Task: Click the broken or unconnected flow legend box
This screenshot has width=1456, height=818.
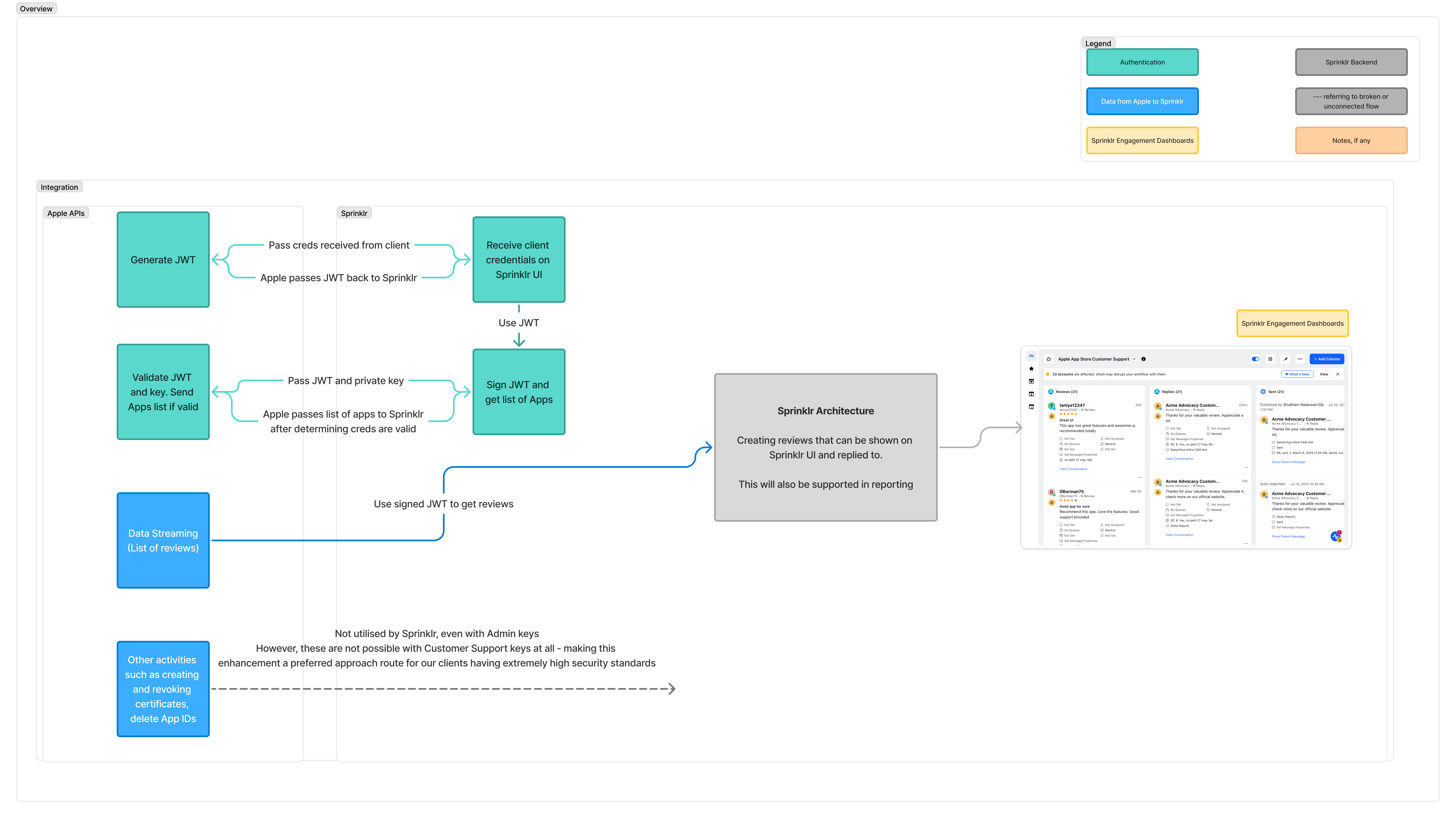Action: (1352, 101)
